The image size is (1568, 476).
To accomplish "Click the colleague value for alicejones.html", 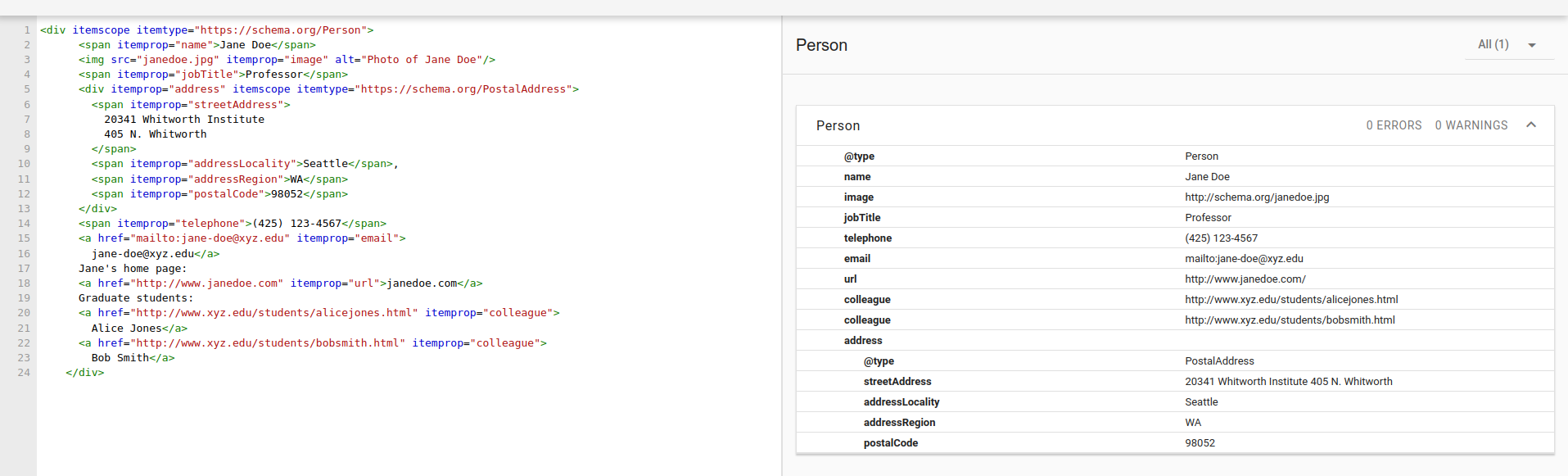I will click(x=1291, y=300).
